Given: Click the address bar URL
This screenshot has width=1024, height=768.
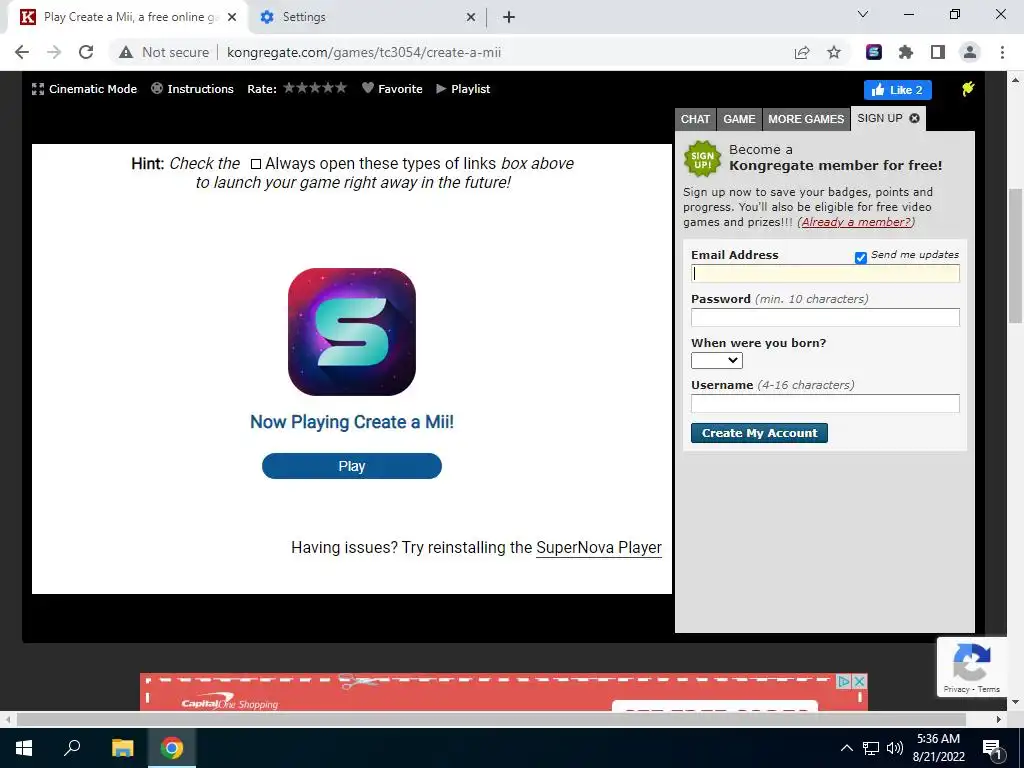Looking at the screenshot, I should pyautogui.click(x=364, y=52).
